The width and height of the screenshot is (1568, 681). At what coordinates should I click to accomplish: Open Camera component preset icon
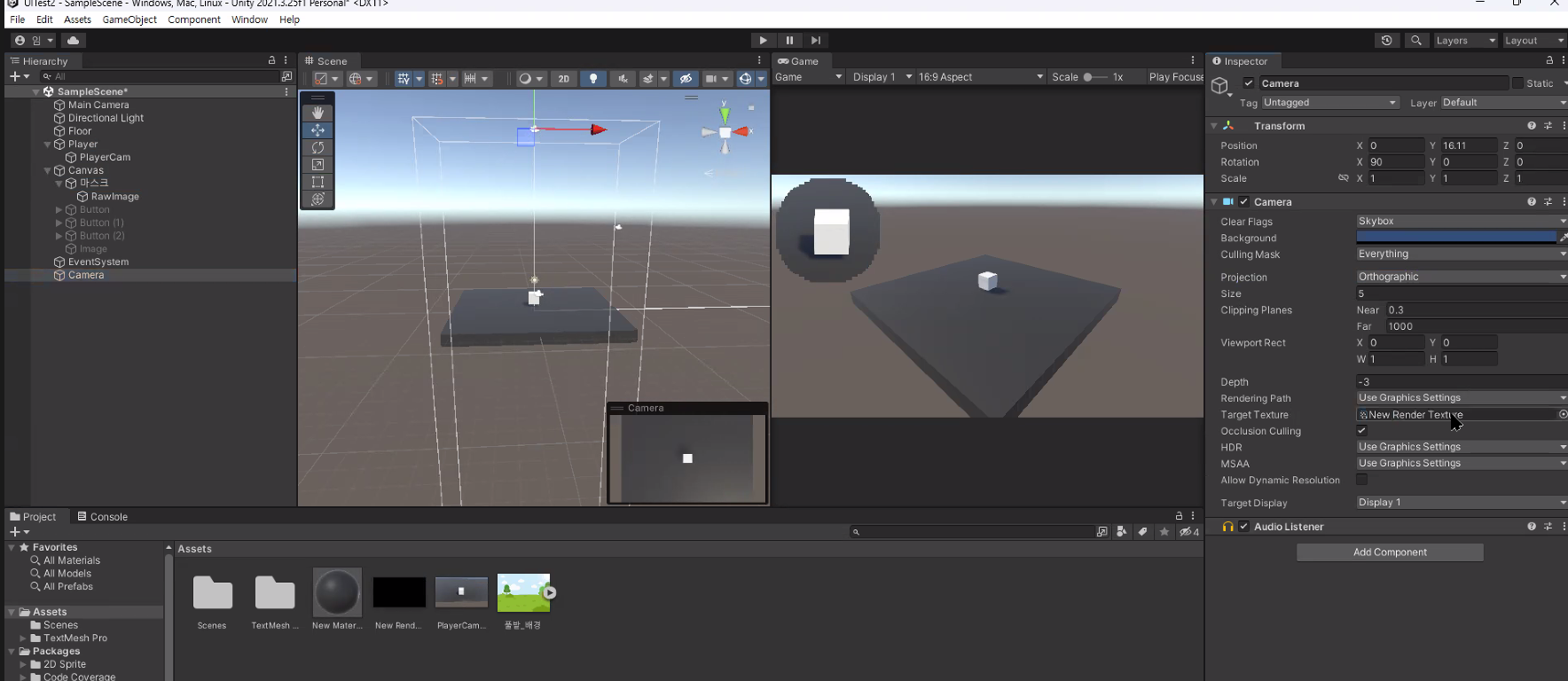pyautogui.click(x=1548, y=202)
